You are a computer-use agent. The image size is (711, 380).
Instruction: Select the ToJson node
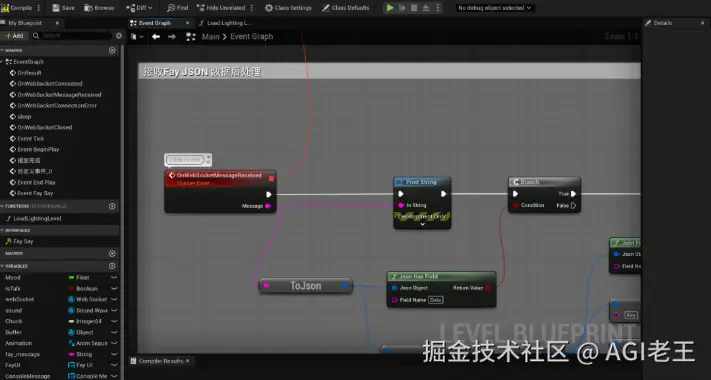click(306, 286)
